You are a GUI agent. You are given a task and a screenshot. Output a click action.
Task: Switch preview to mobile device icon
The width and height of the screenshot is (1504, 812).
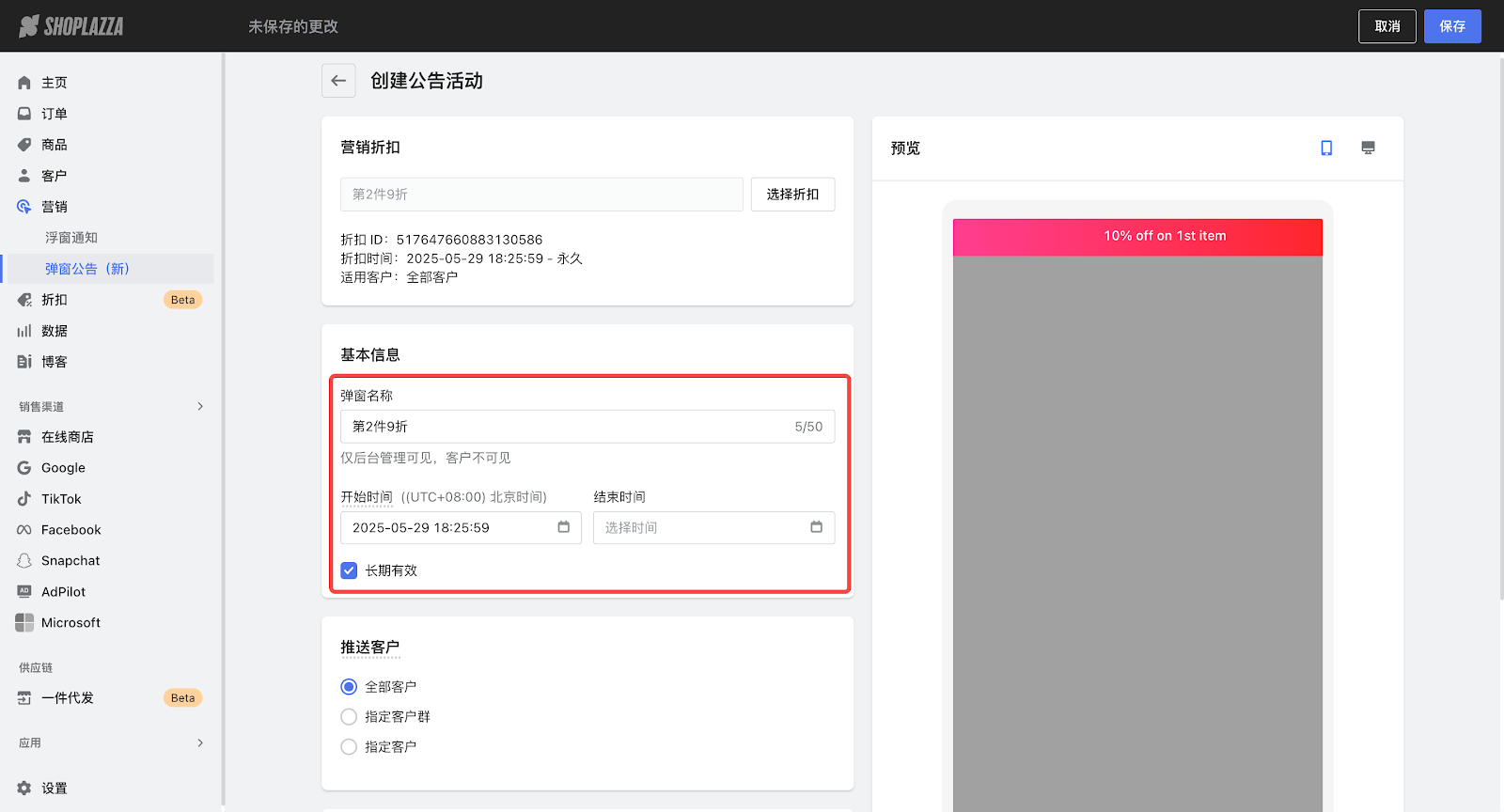point(1326,148)
